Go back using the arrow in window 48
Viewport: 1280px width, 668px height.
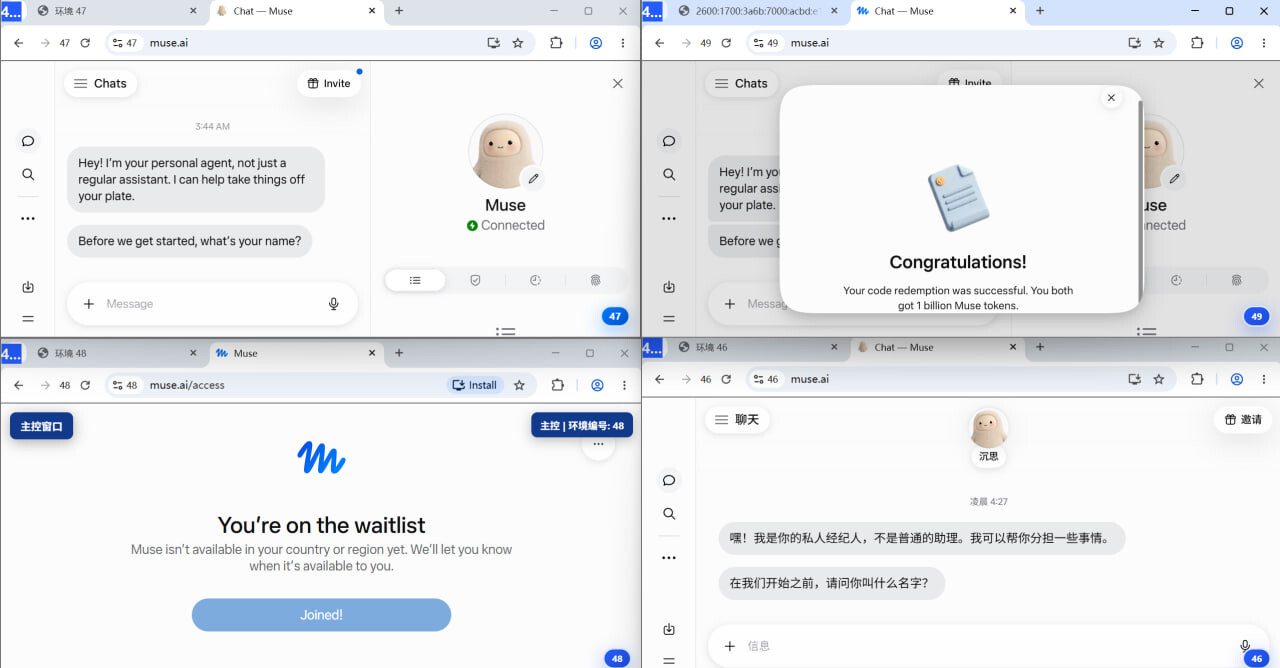(18, 385)
